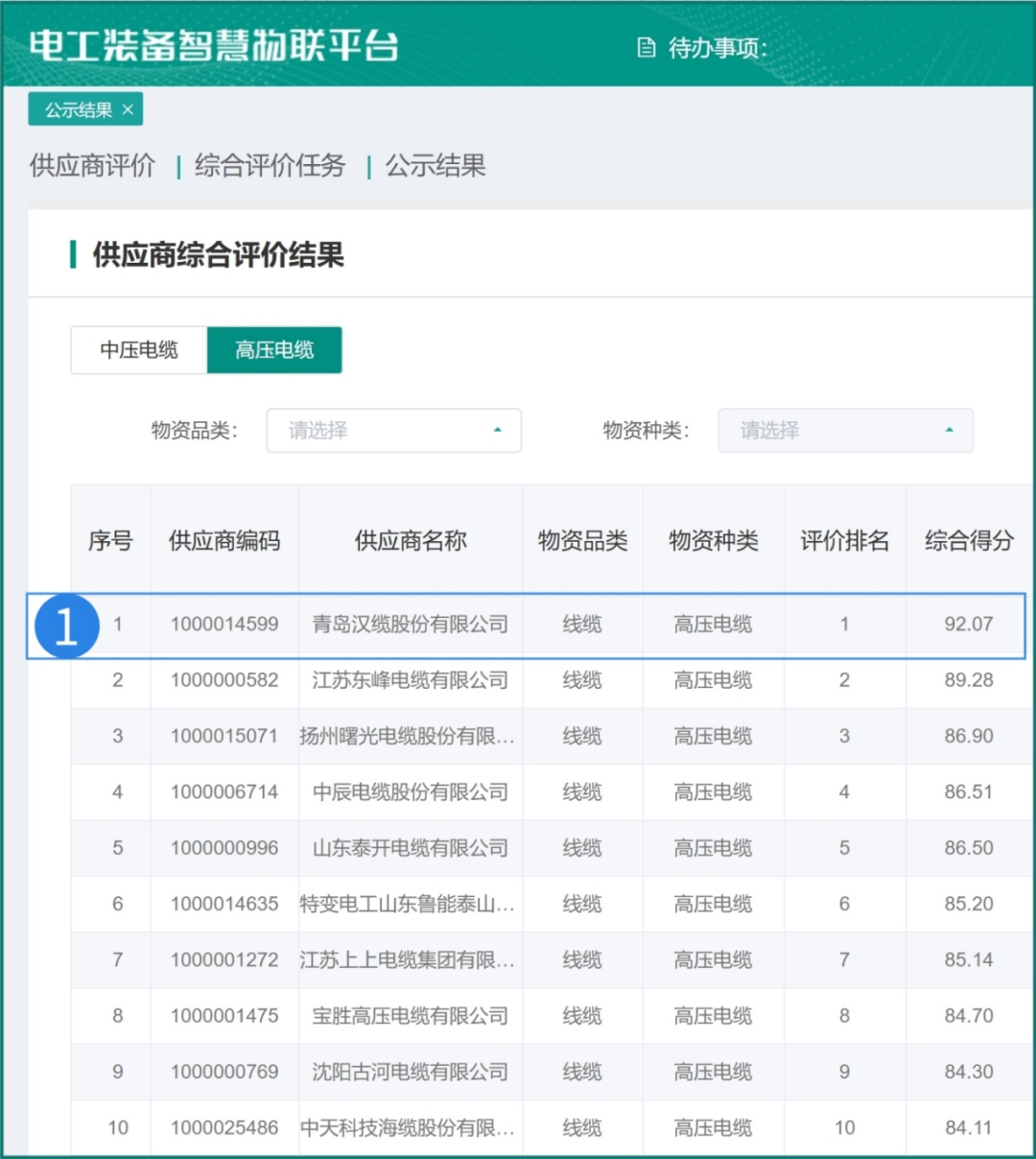The height and width of the screenshot is (1159, 1036).
Task: Click supplier code 1000015071
Action: [224, 736]
